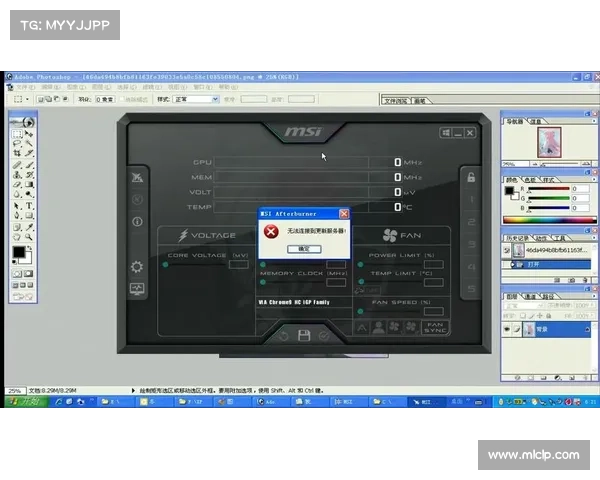Click Afterburner taskbar button

tap(427, 402)
